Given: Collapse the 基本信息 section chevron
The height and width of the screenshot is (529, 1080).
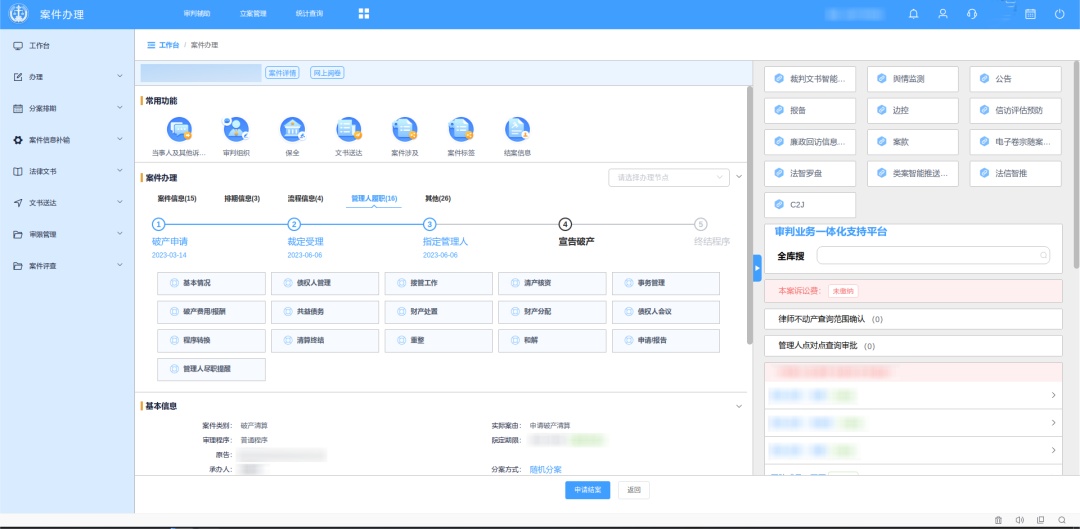Looking at the screenshot, I should coord(739,406).
